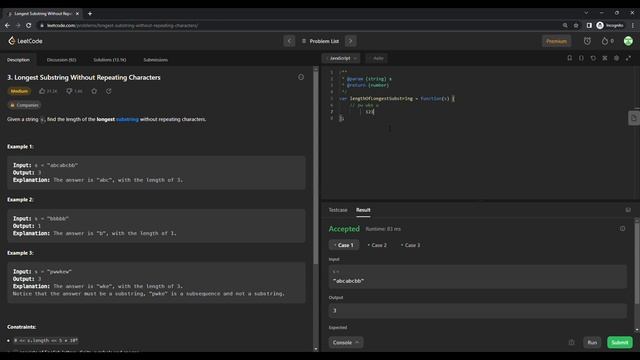Add problem to favorites star
The width and height of the screenshot is (640, 360).
click(x=94, y=91)
